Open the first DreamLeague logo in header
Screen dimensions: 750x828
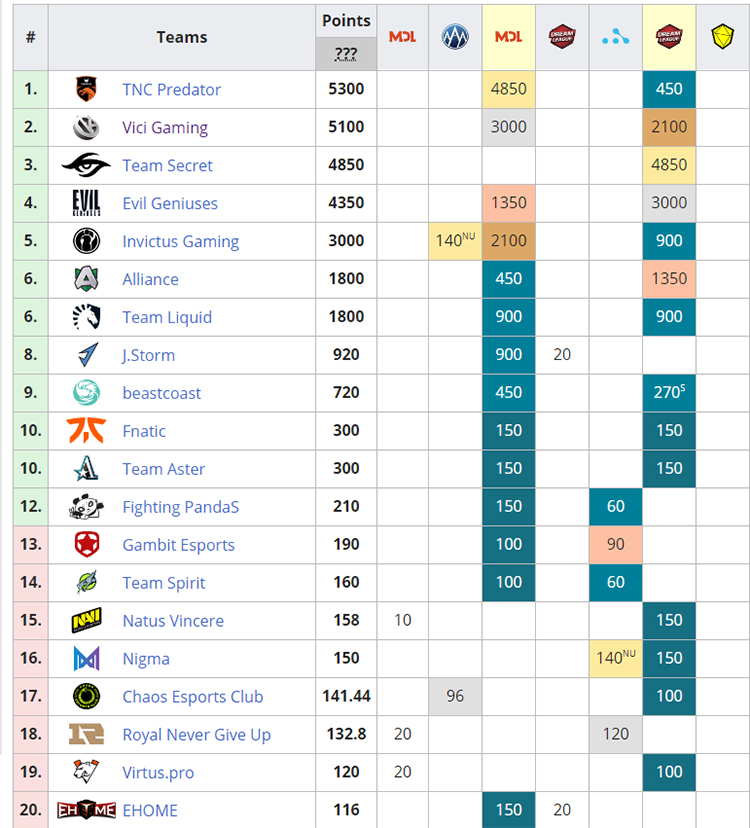pyautogui.click(x=562, y=37)
